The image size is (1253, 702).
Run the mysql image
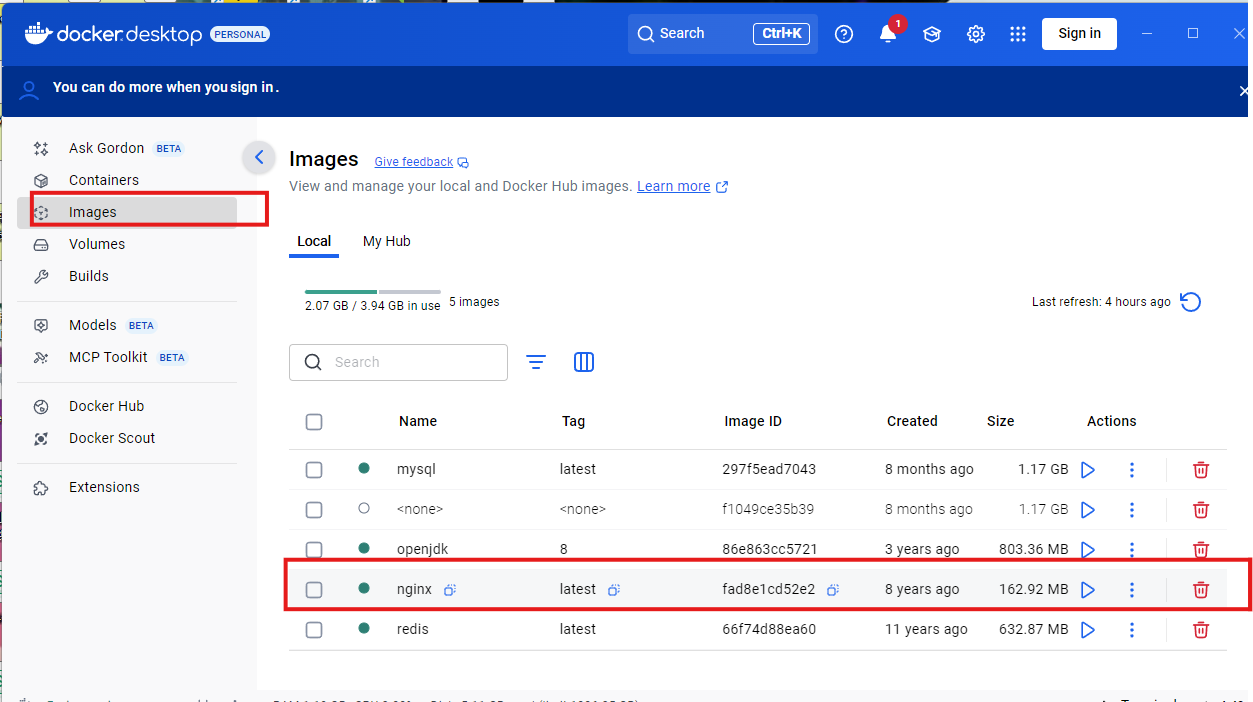tap(1088, 469)
